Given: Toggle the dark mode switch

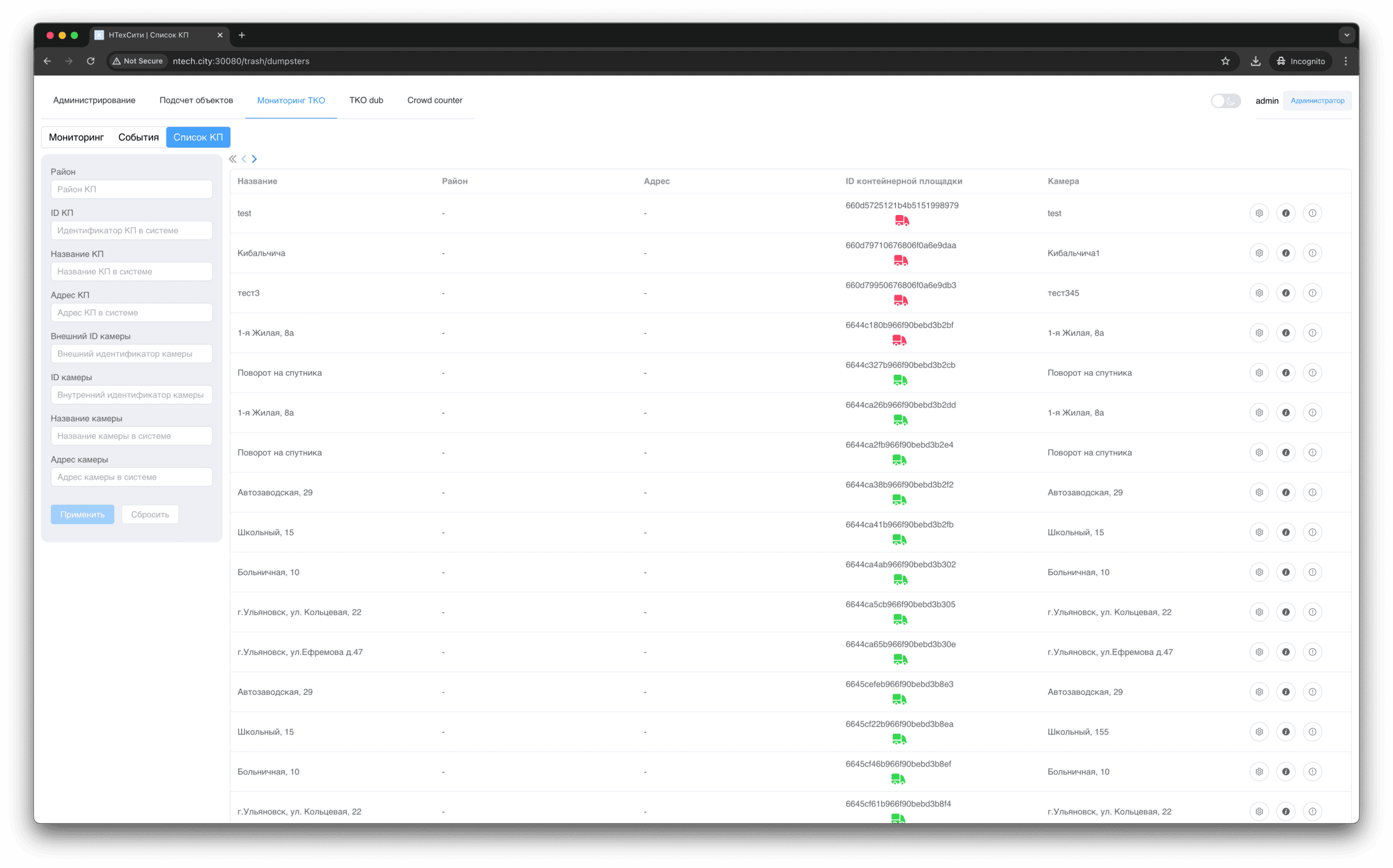Looking at the screenshot, I should point(1225,101).
